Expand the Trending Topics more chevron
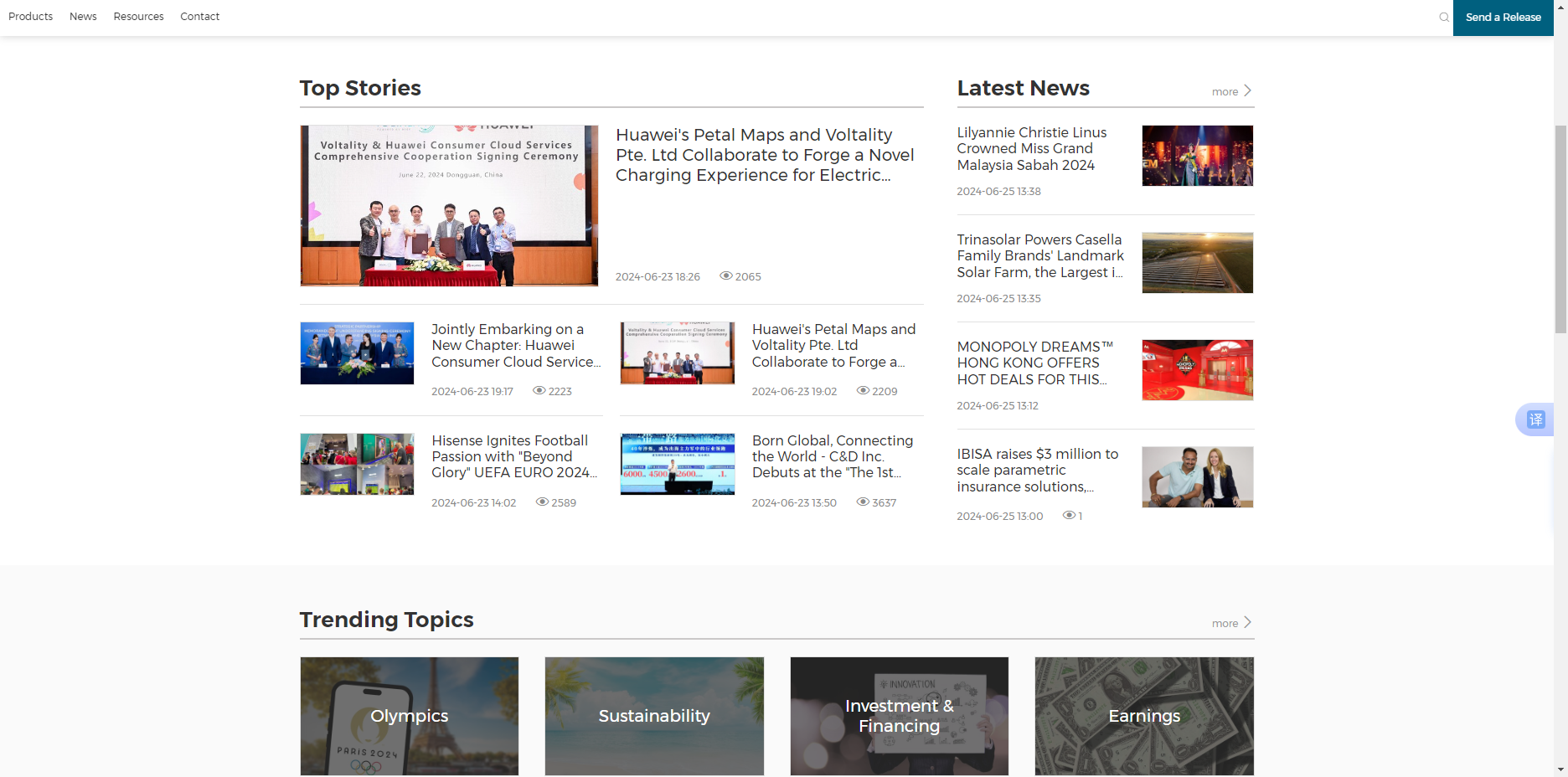Image resolution: width=1568 pixels, height=777 pixels. coord(1247,622)
